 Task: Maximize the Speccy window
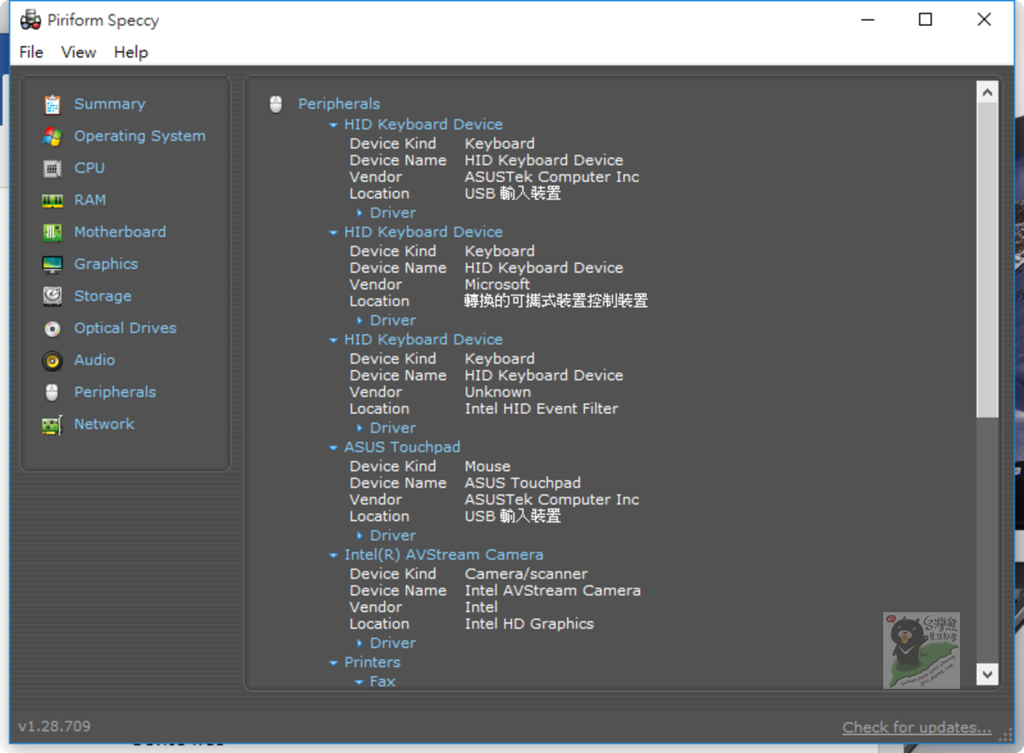click(x=925, y=20)
